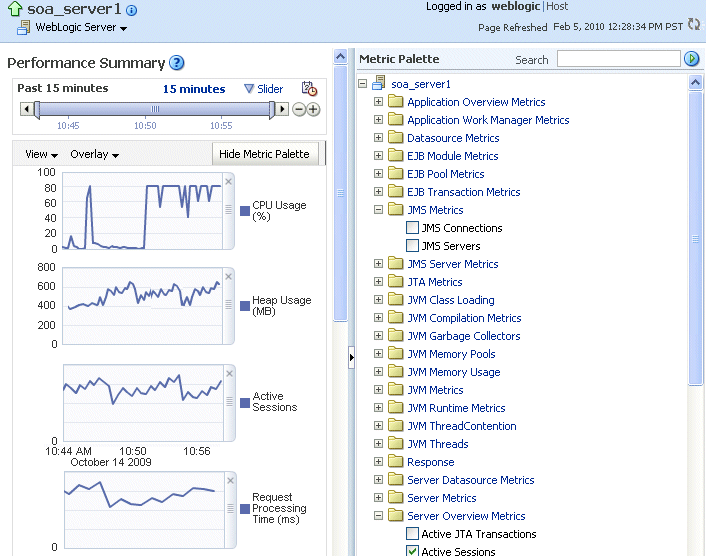
Task: Open the Overlay menu
Action: pyautogui.click(x=95, y=154)
